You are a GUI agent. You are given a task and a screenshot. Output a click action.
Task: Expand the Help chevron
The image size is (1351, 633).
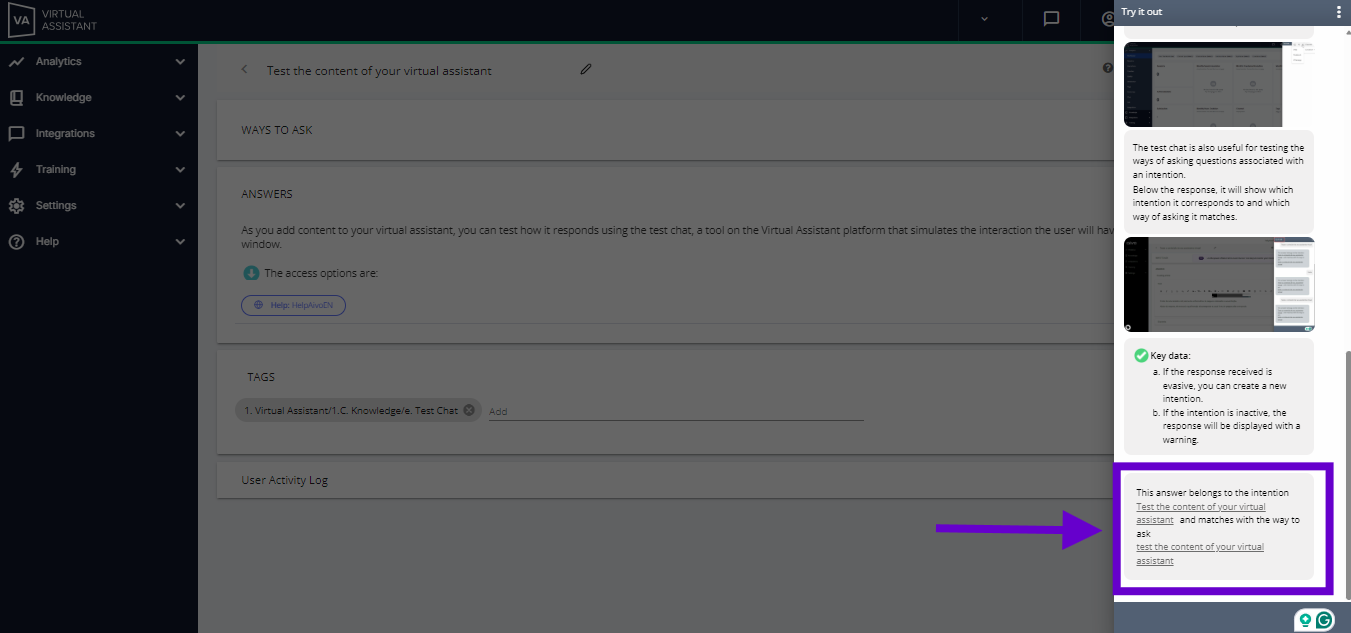pos(180,242)
